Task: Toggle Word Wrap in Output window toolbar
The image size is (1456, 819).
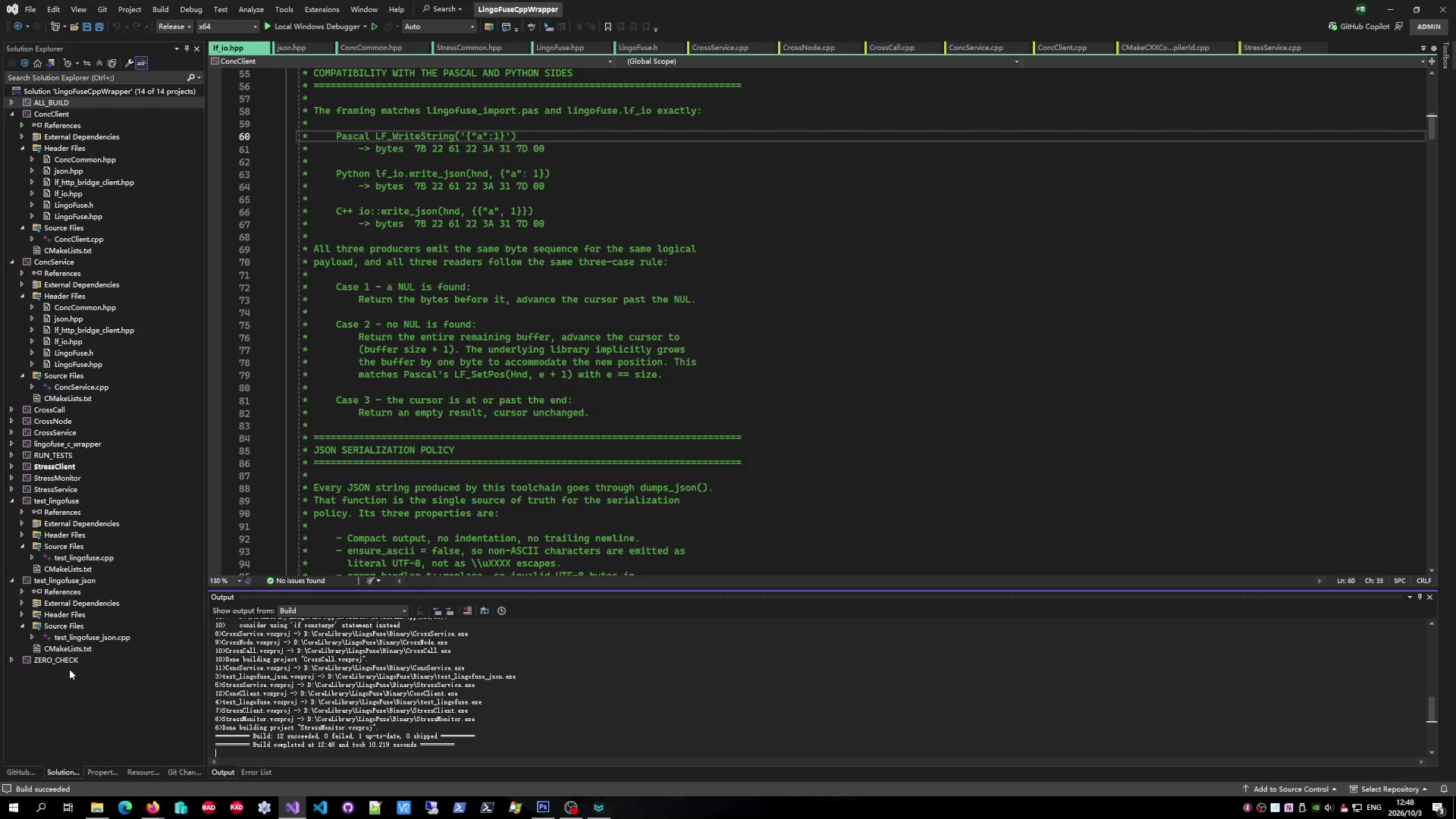Action: [485, 610]
